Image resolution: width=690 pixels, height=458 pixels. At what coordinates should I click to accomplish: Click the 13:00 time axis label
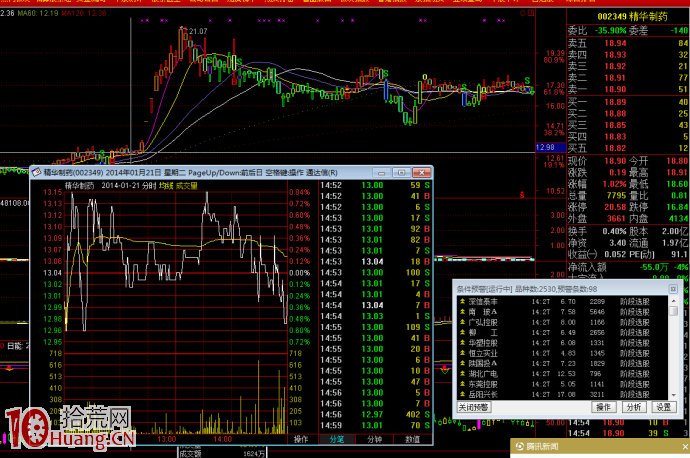(x=166, y=439)
